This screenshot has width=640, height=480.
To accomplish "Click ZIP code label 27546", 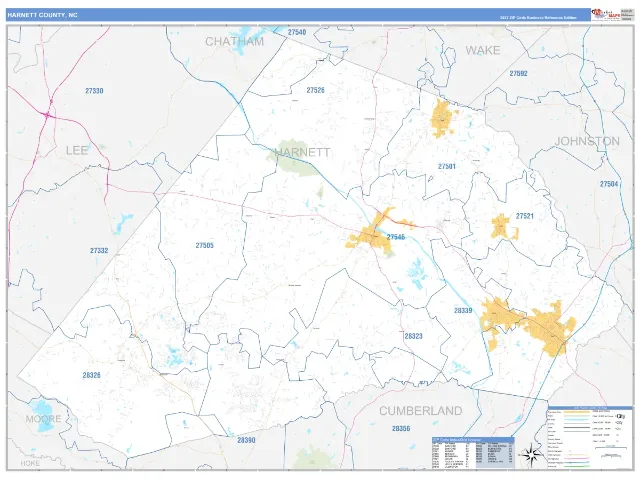I will point(396,237).
